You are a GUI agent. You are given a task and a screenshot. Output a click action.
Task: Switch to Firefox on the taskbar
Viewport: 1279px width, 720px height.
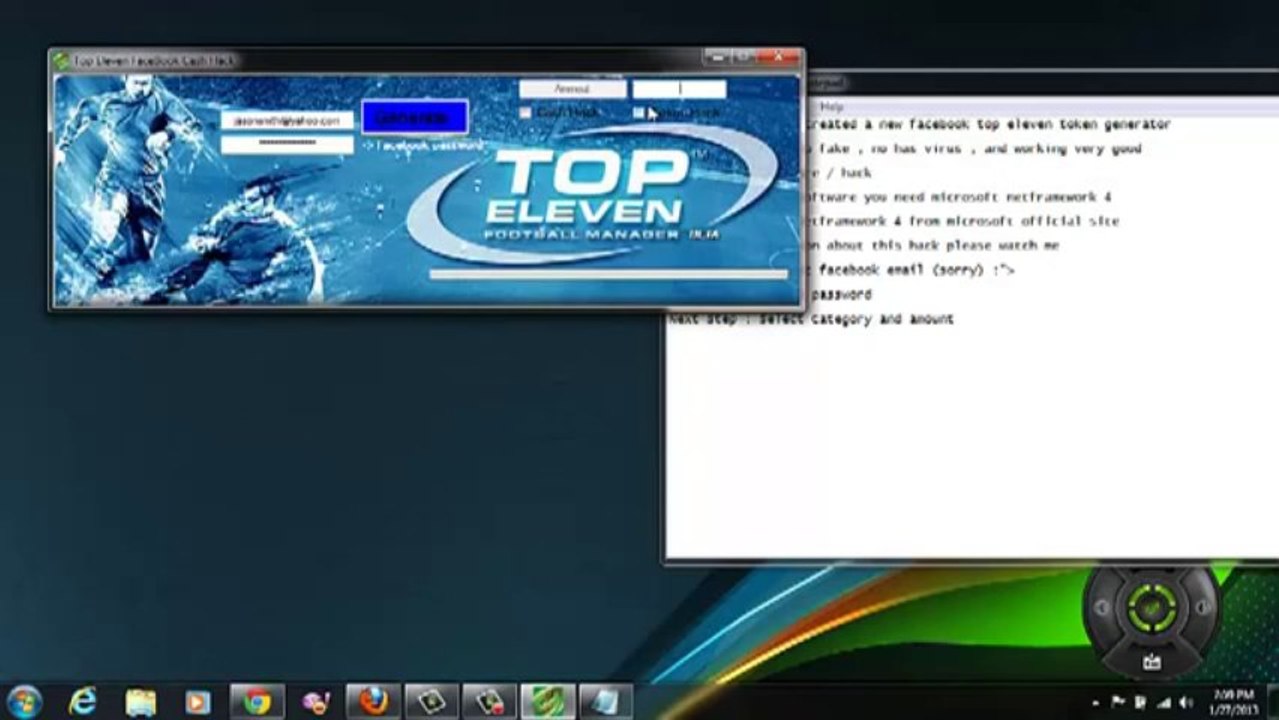373,701
